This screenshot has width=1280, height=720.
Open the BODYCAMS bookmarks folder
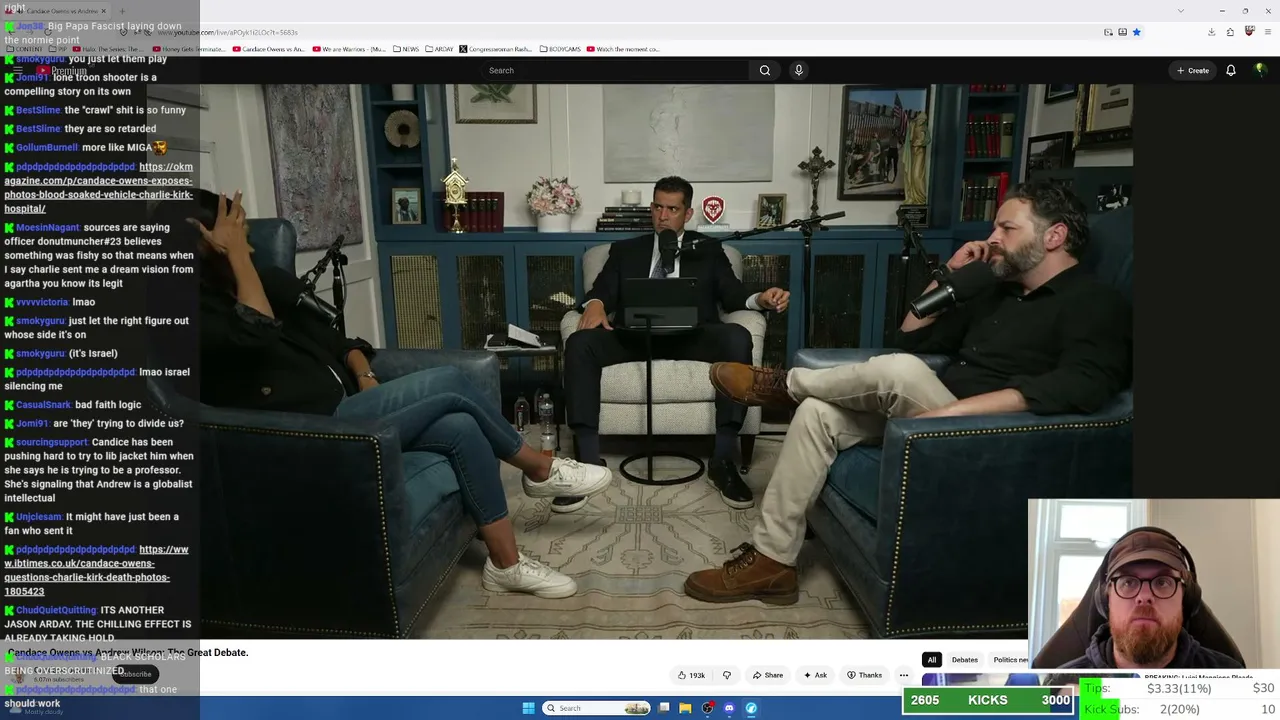click(x=560, y=49)
